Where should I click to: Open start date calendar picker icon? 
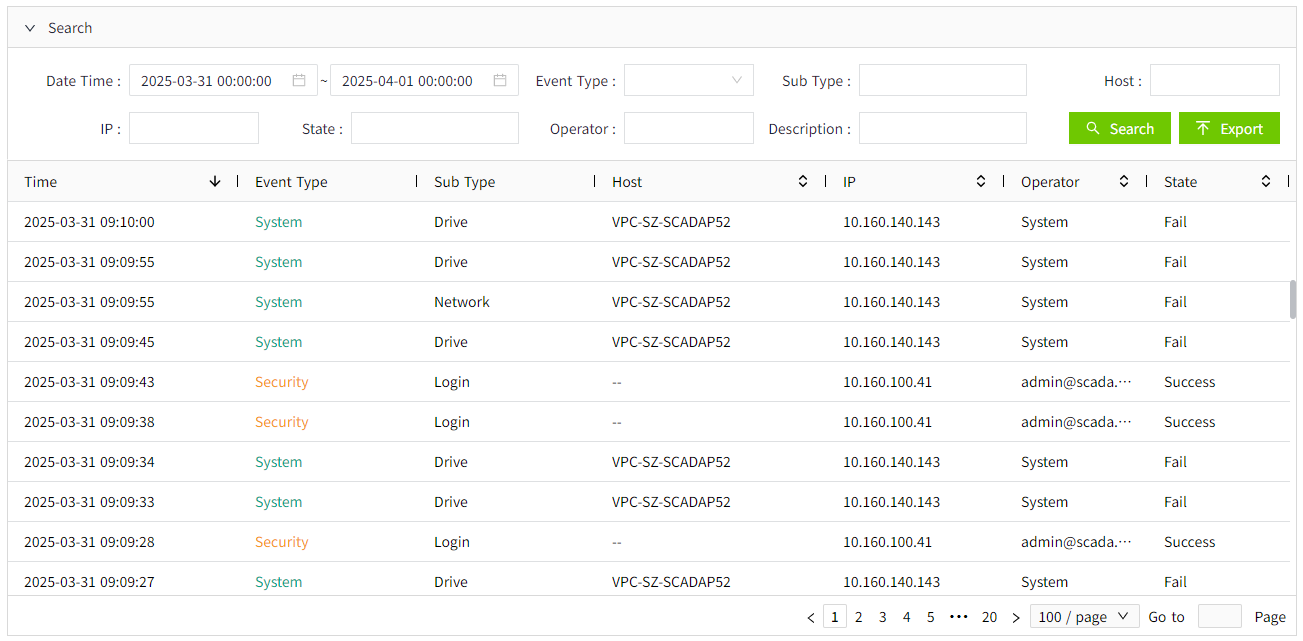click(299, 81)
